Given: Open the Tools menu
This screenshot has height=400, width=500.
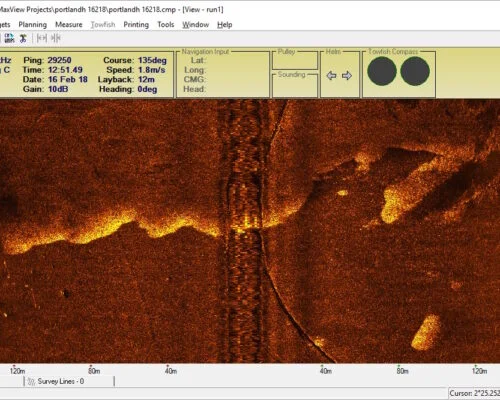Looking at the screenshot, I should [166, 25].
